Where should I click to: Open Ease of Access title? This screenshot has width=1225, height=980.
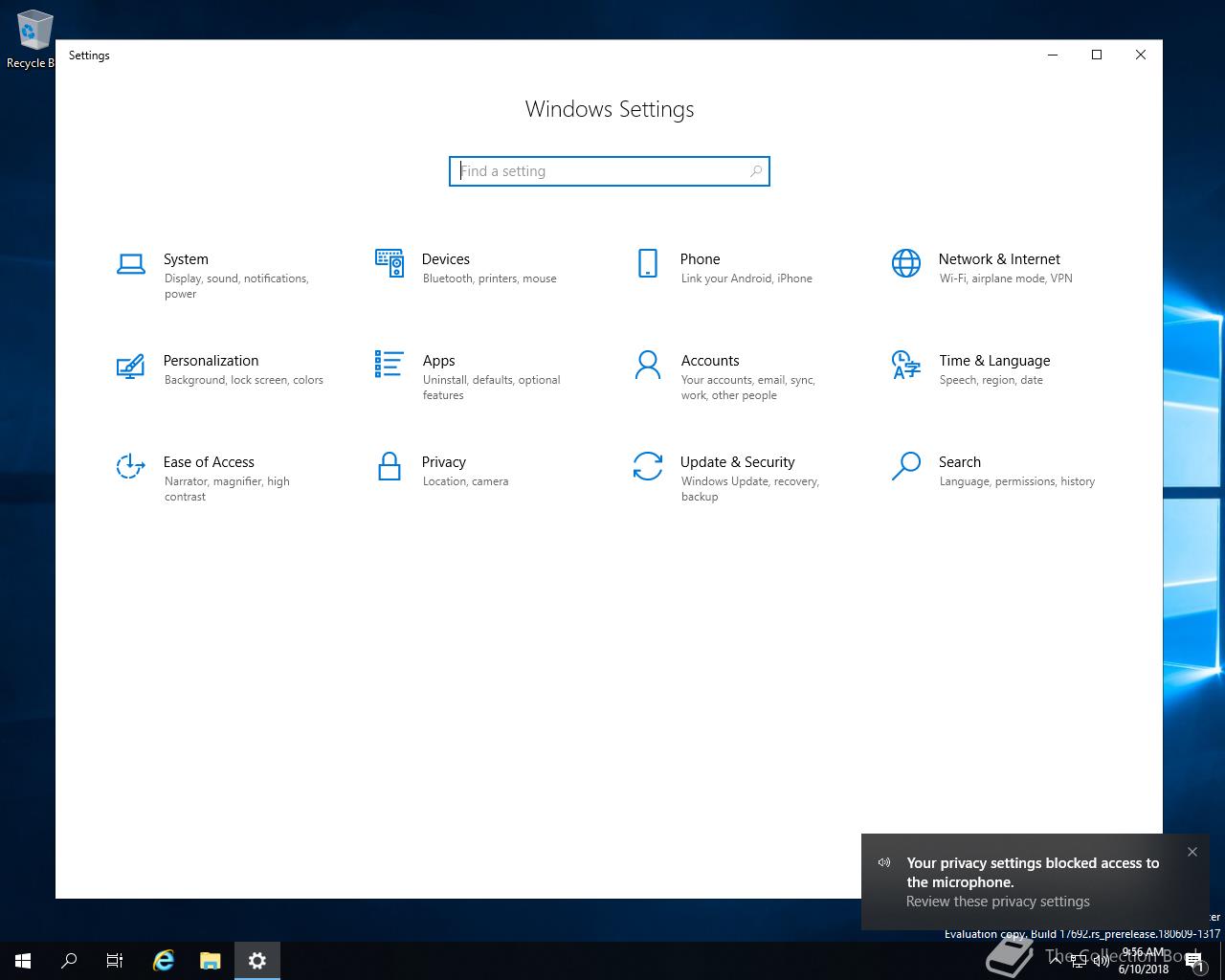[209, 462]
